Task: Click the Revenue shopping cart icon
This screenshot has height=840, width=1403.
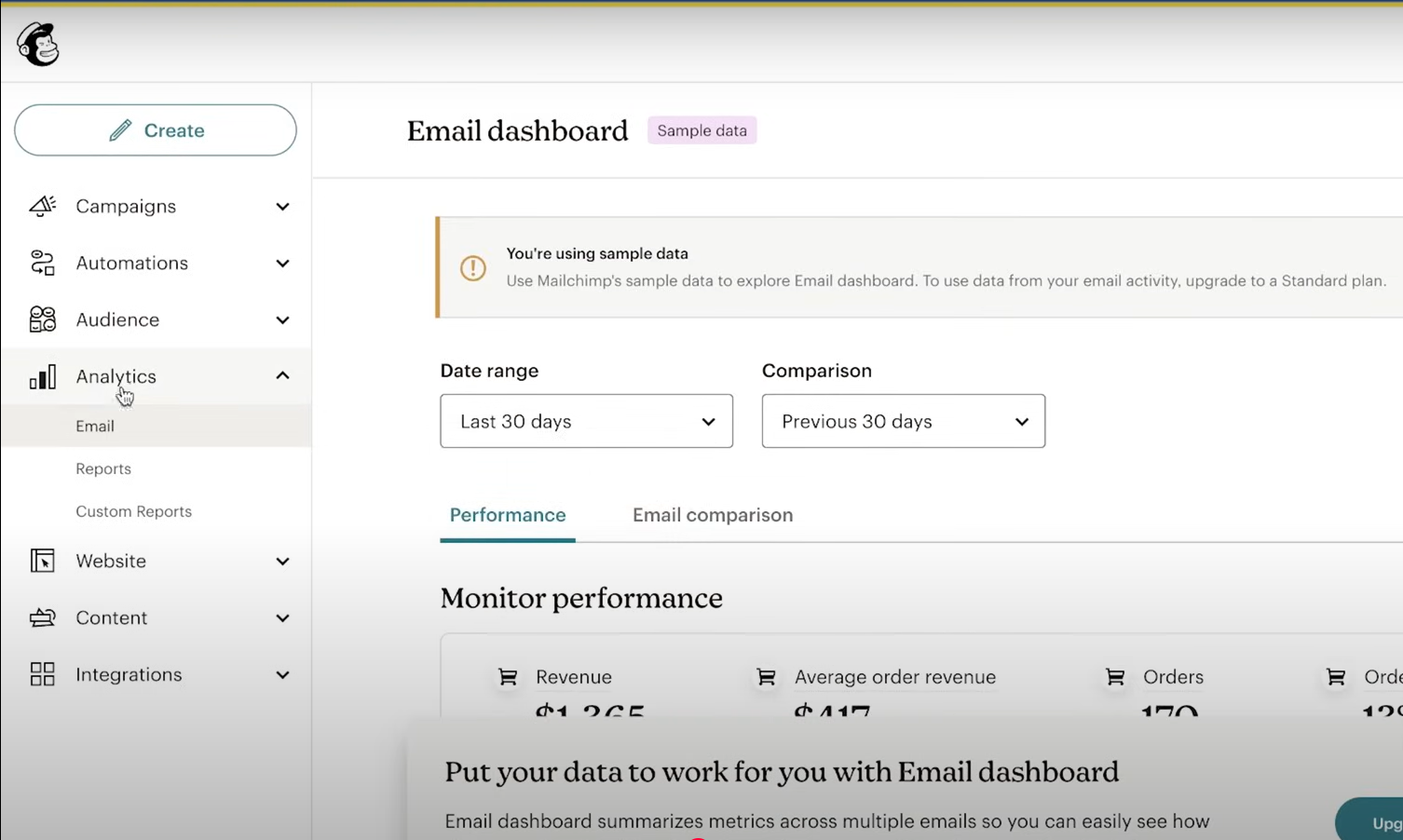Action: coord(508,677)
